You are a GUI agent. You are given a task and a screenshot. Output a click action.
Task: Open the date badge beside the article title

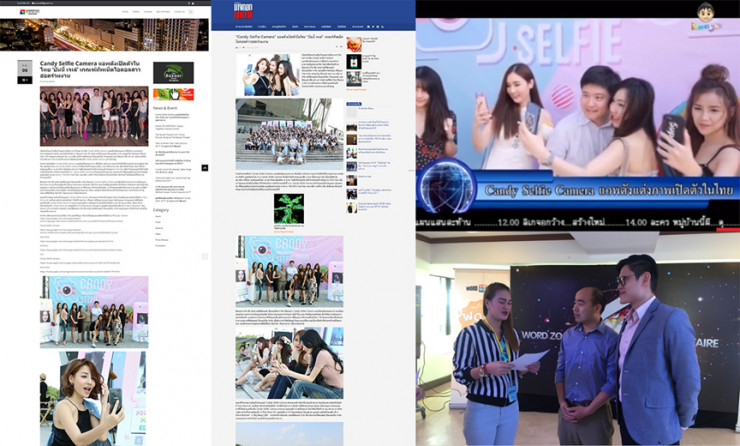click(25, 69)
